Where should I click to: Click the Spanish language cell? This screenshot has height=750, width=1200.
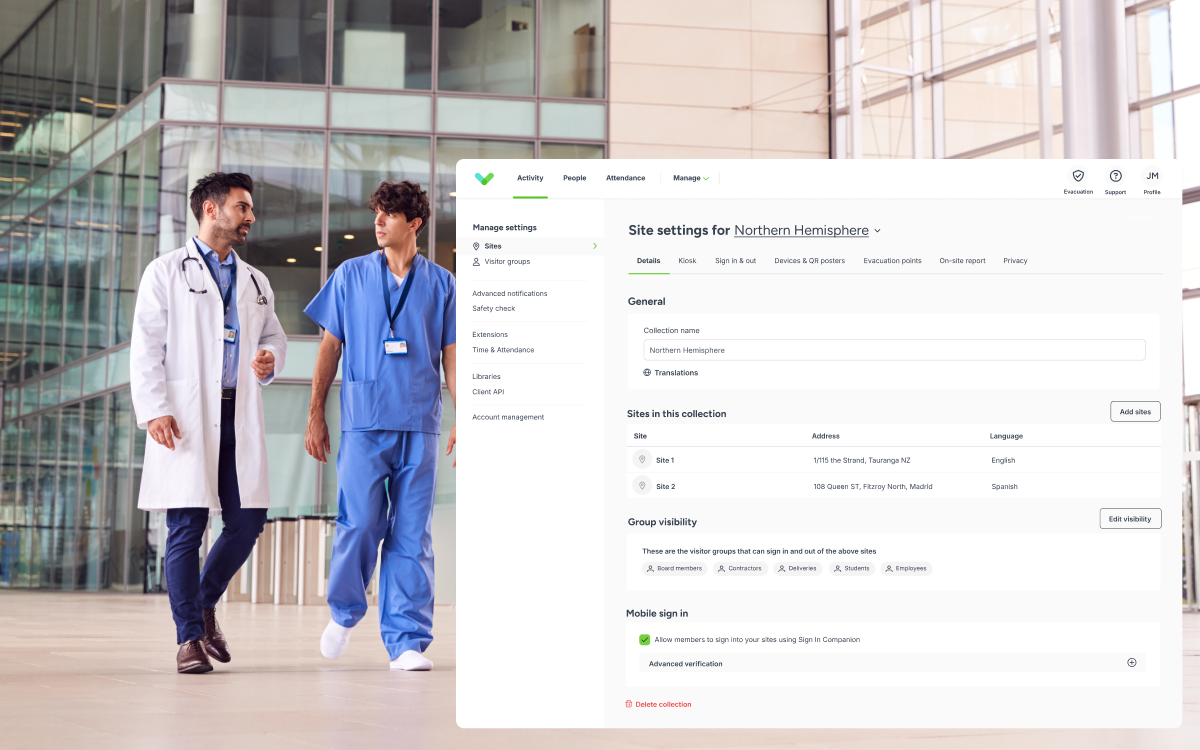1004,486
